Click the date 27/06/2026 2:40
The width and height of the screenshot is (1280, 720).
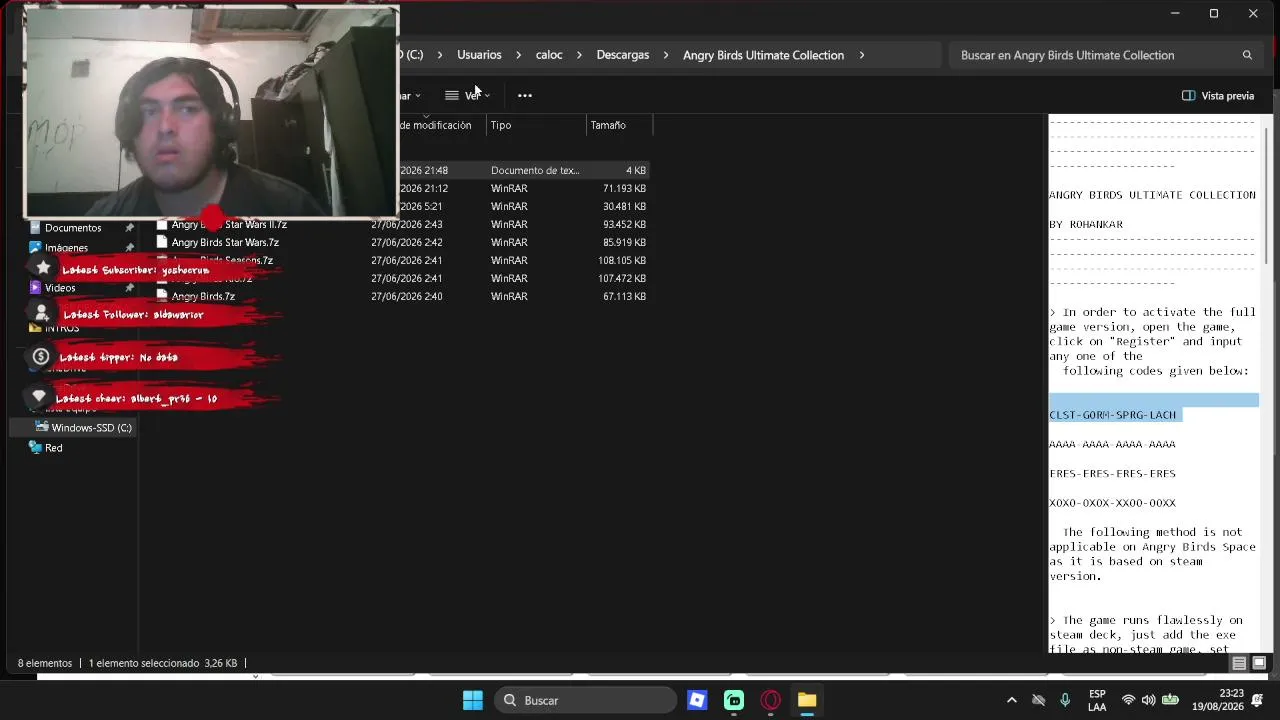coord(406,296)
